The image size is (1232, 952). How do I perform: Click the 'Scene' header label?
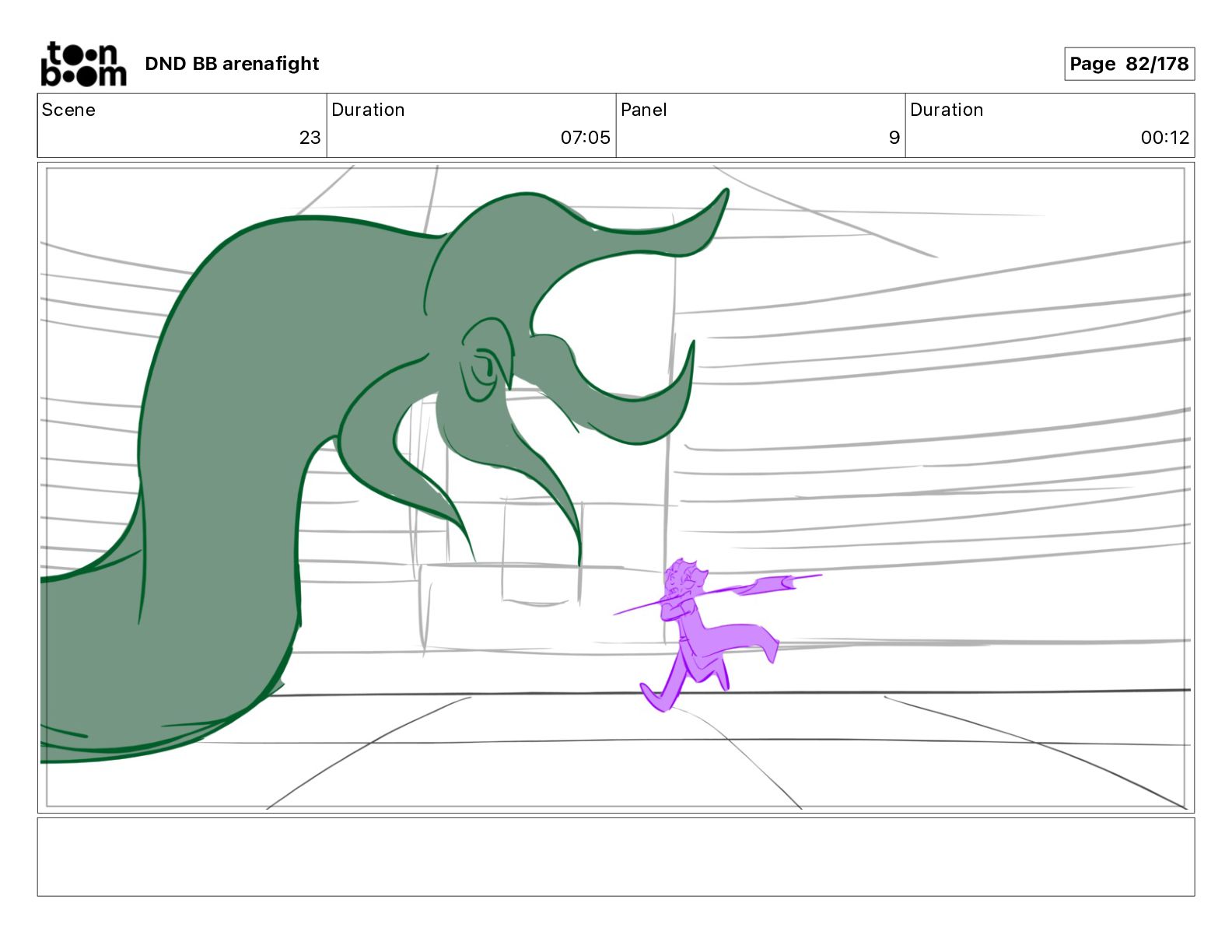point(68,110)
